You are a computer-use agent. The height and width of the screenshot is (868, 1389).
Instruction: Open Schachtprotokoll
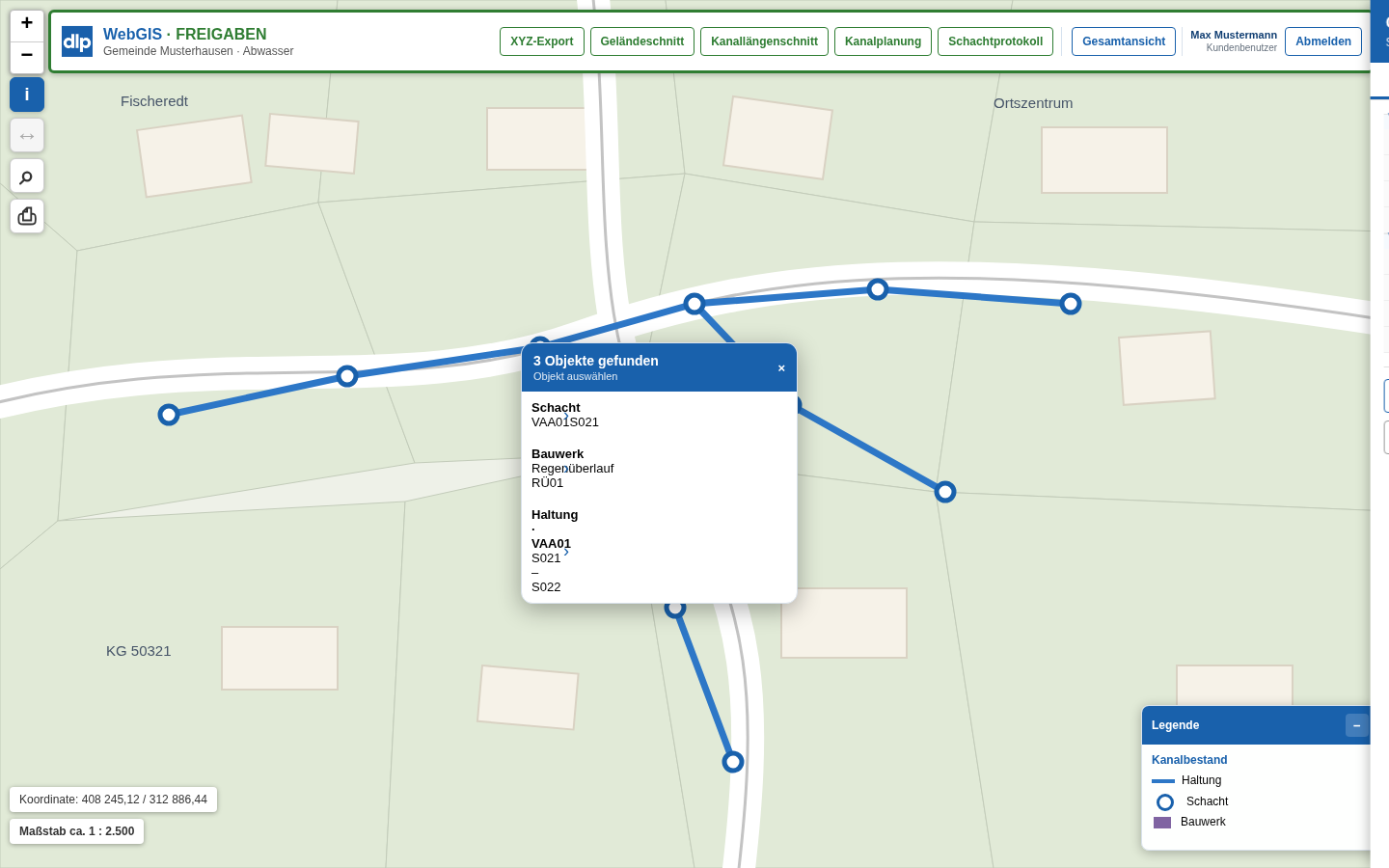[x=995, y=41]
